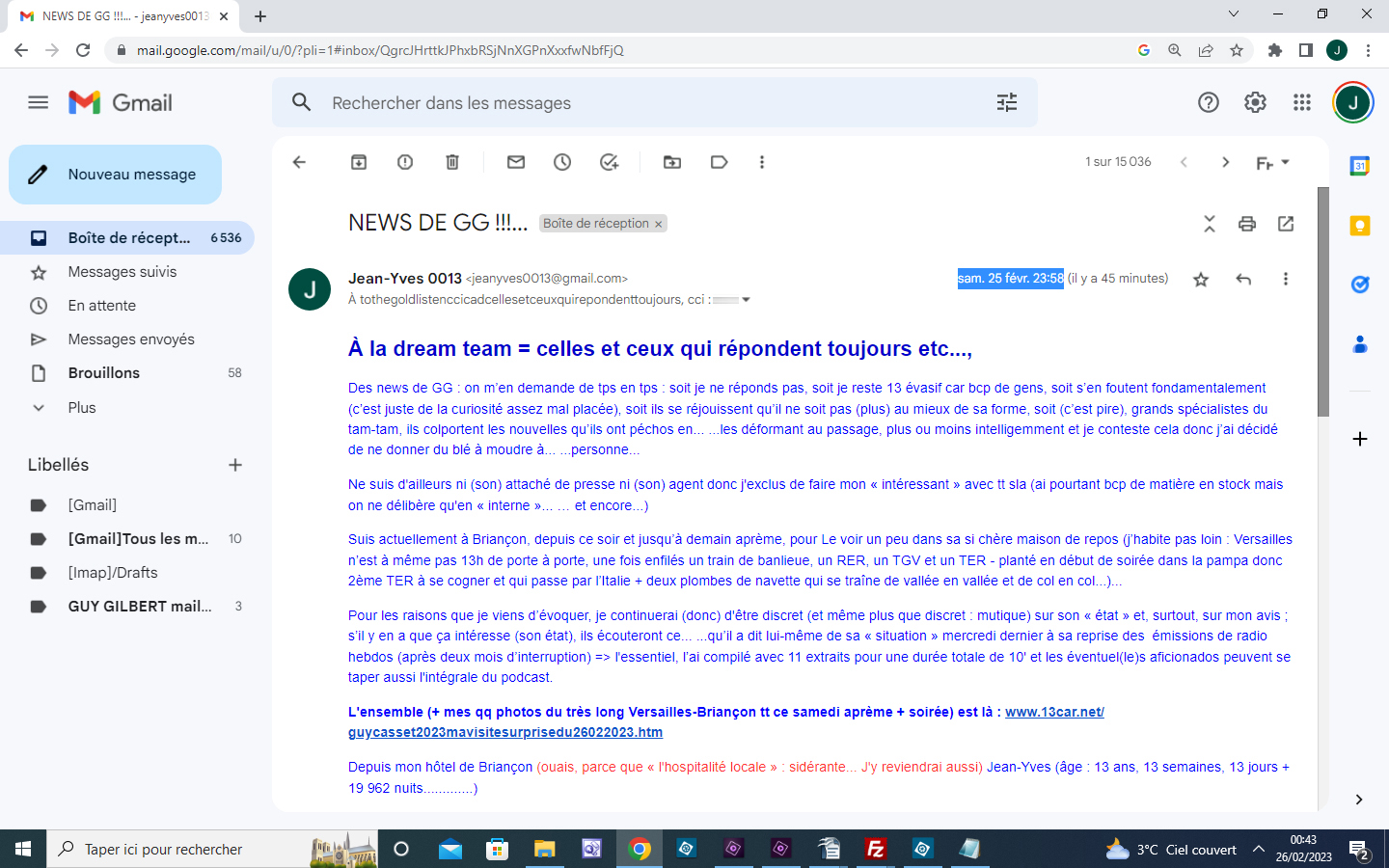The width and height of the screenshot is (1389, 868).
Task: Go back to inbox arrow
Action: tap(299, 162)
